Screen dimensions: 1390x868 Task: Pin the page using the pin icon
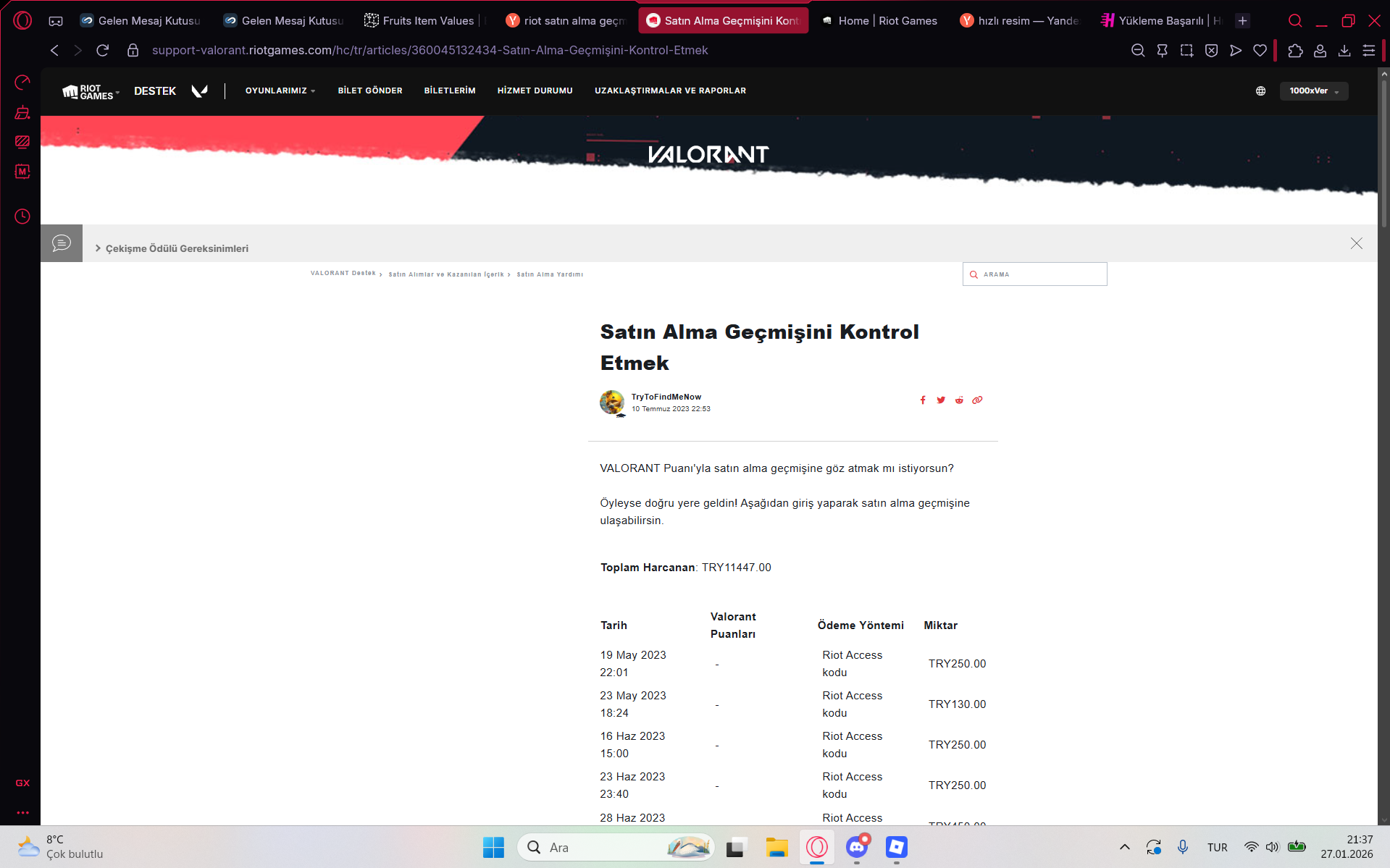1162,50
